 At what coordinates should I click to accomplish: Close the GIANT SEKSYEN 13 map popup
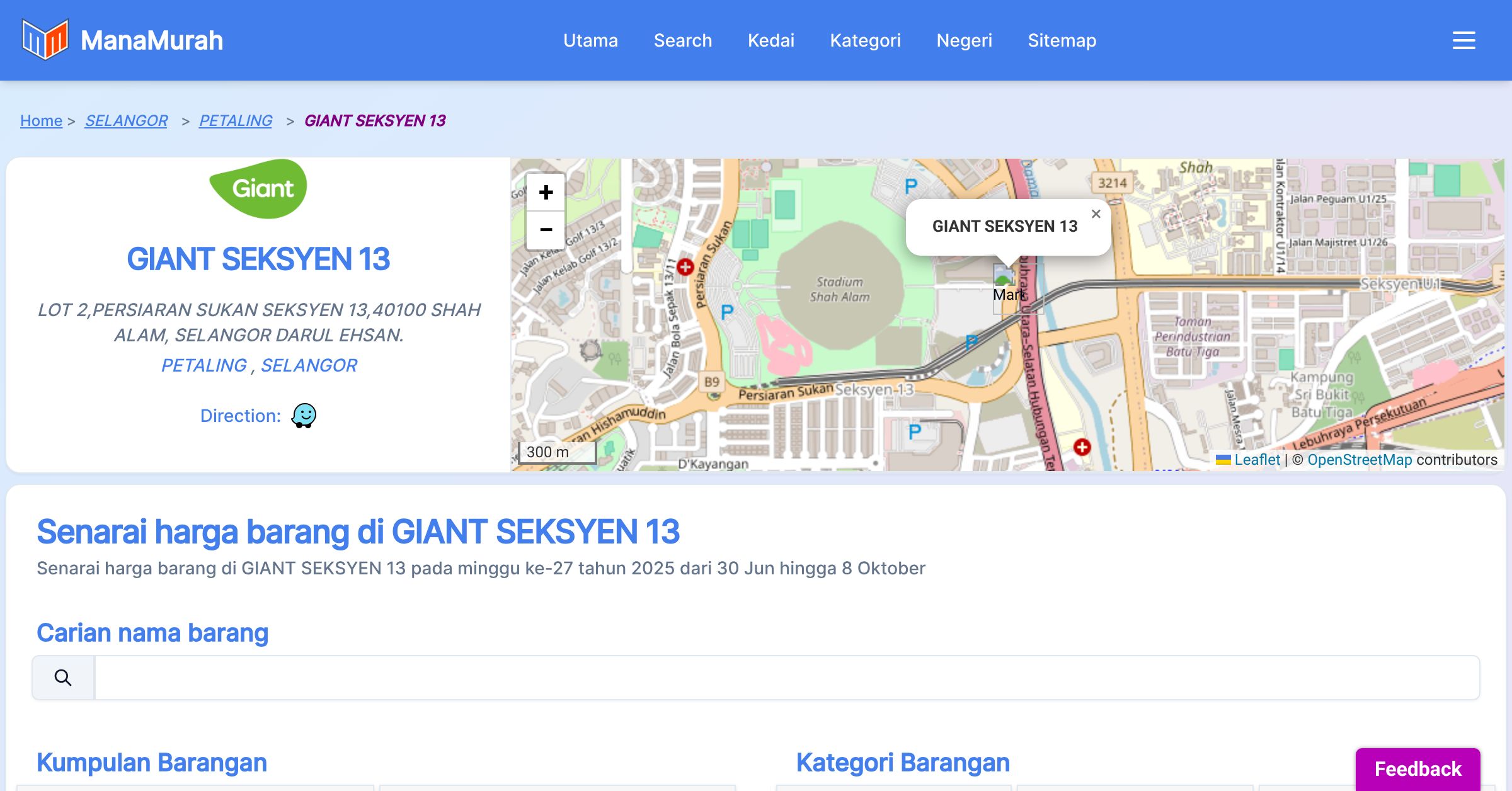[1096, 214]
